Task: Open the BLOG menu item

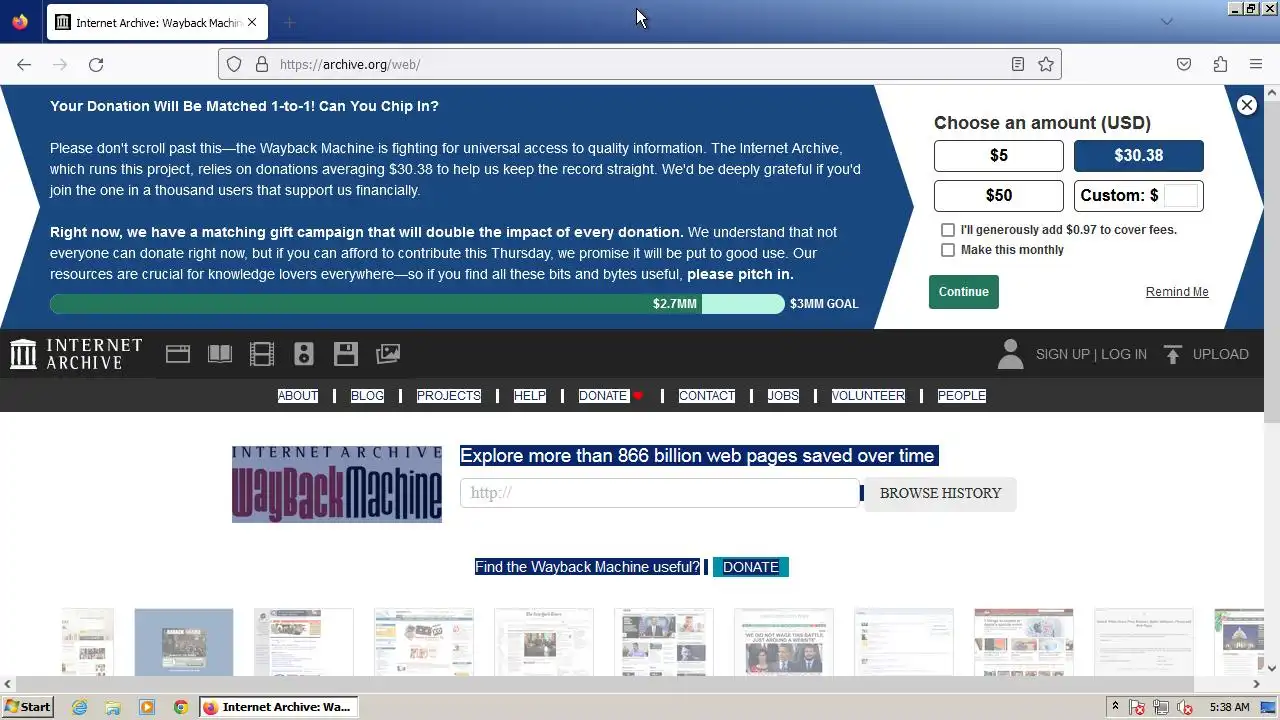Action: click(367, 396)
